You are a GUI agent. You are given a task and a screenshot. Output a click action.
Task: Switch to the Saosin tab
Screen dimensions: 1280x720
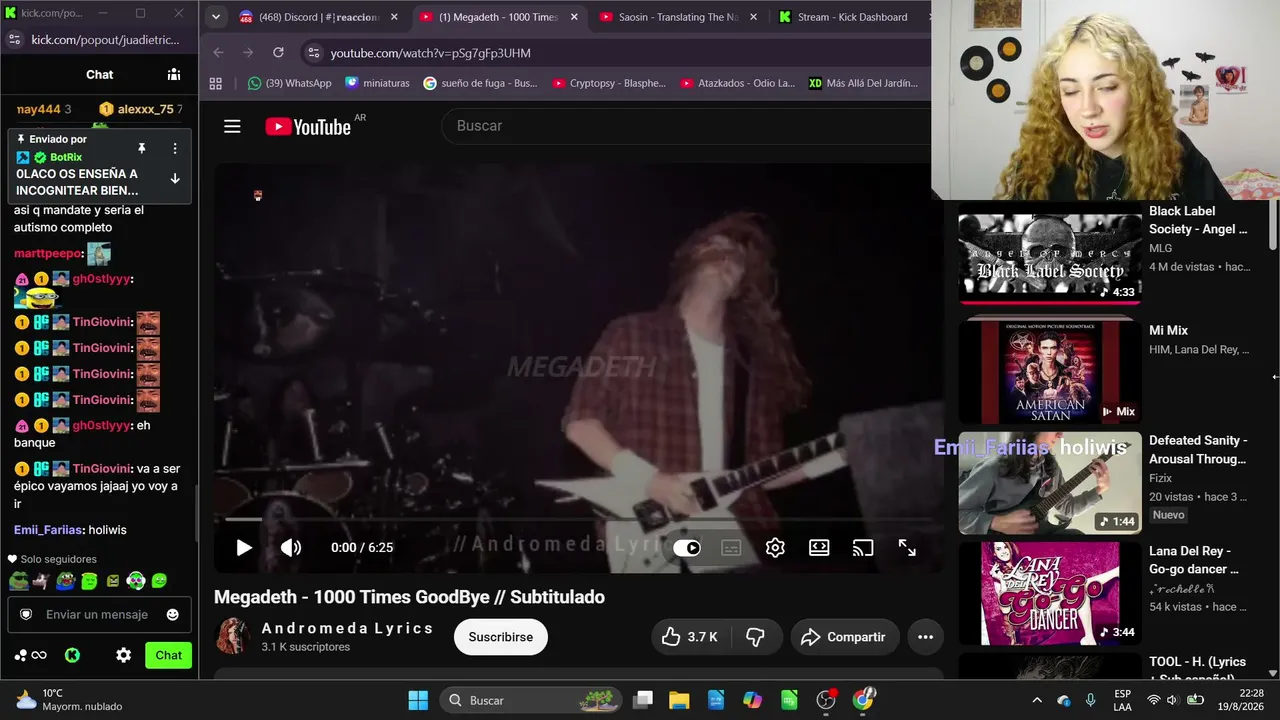[x=678, y=17]
